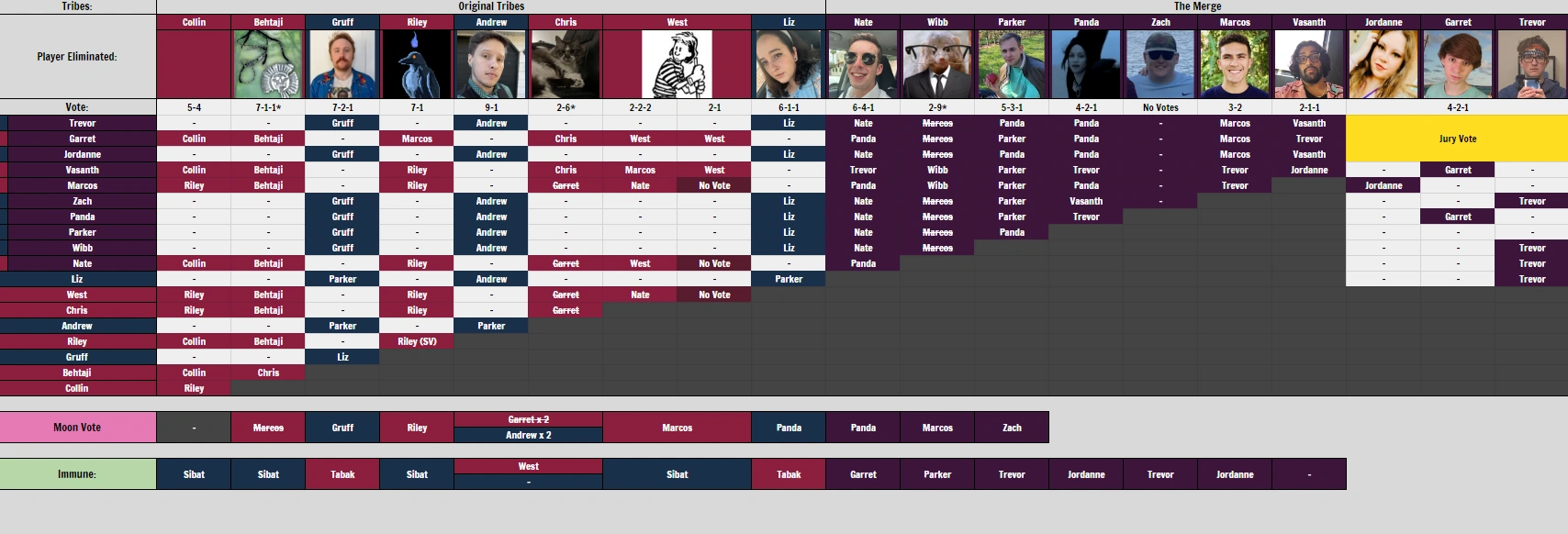Select 'Marcos' vote in the Garret row
The width and height of the screenshot is (1568, 534).
417,139
